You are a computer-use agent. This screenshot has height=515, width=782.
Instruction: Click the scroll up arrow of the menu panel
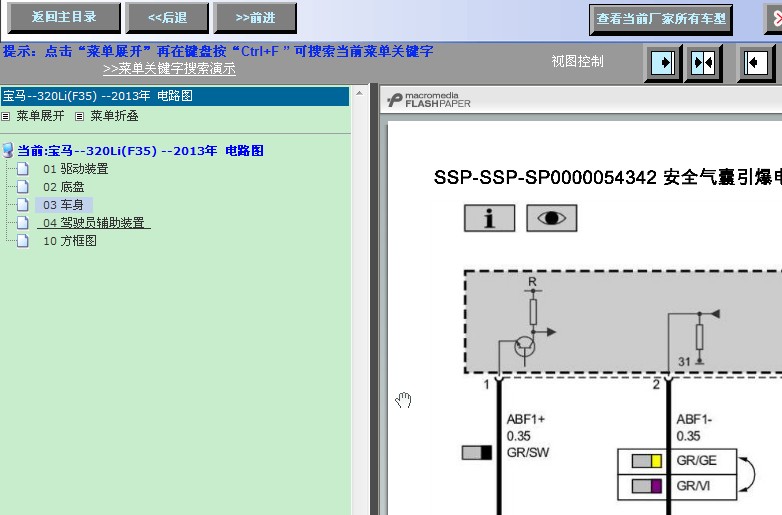(359, 93)
